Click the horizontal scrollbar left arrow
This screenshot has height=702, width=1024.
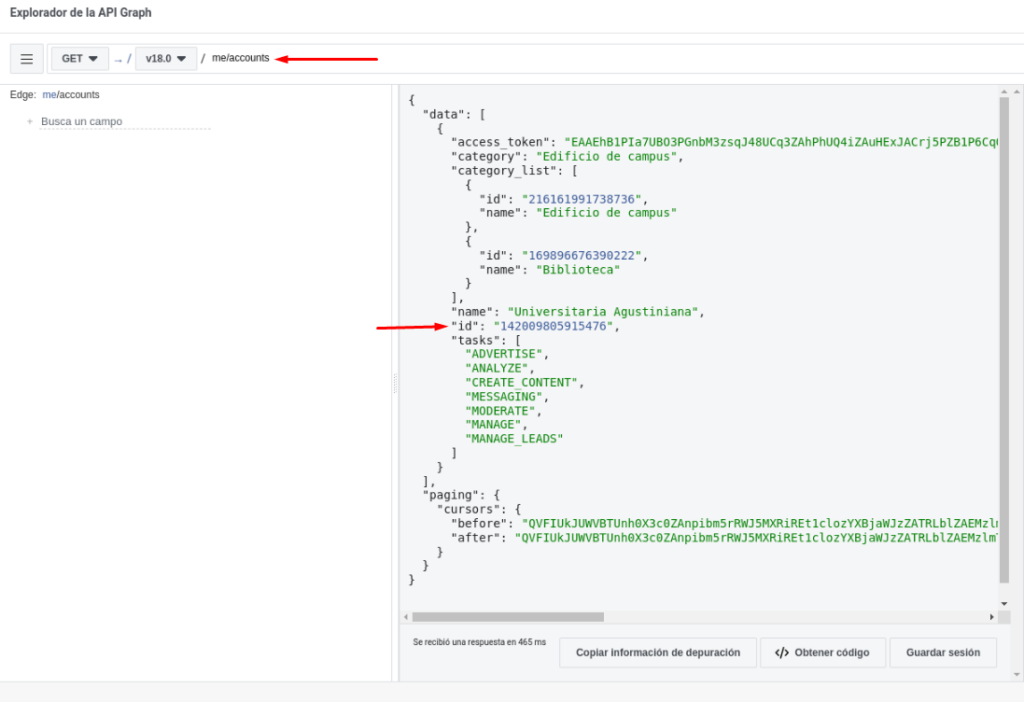coord(405,617)
